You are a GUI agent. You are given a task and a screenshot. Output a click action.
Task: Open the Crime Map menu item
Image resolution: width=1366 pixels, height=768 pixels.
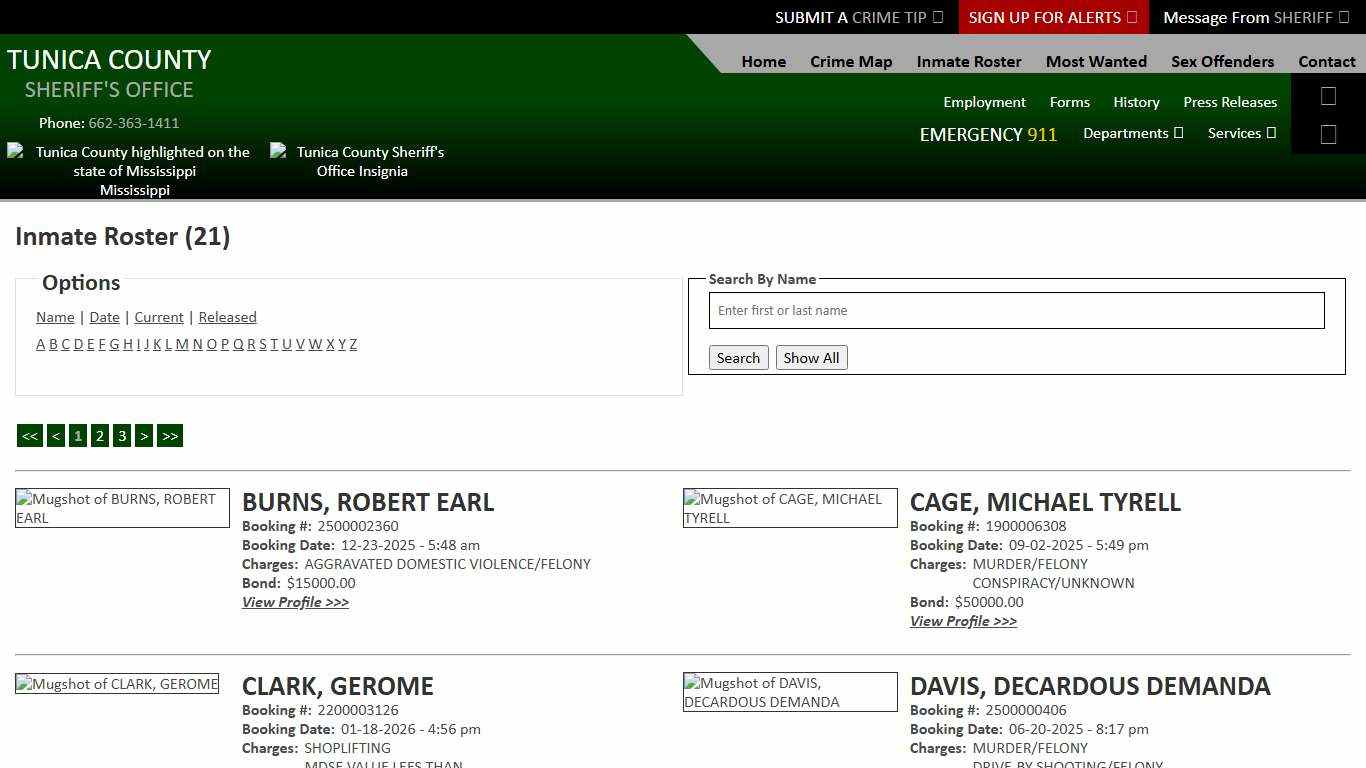851,61
